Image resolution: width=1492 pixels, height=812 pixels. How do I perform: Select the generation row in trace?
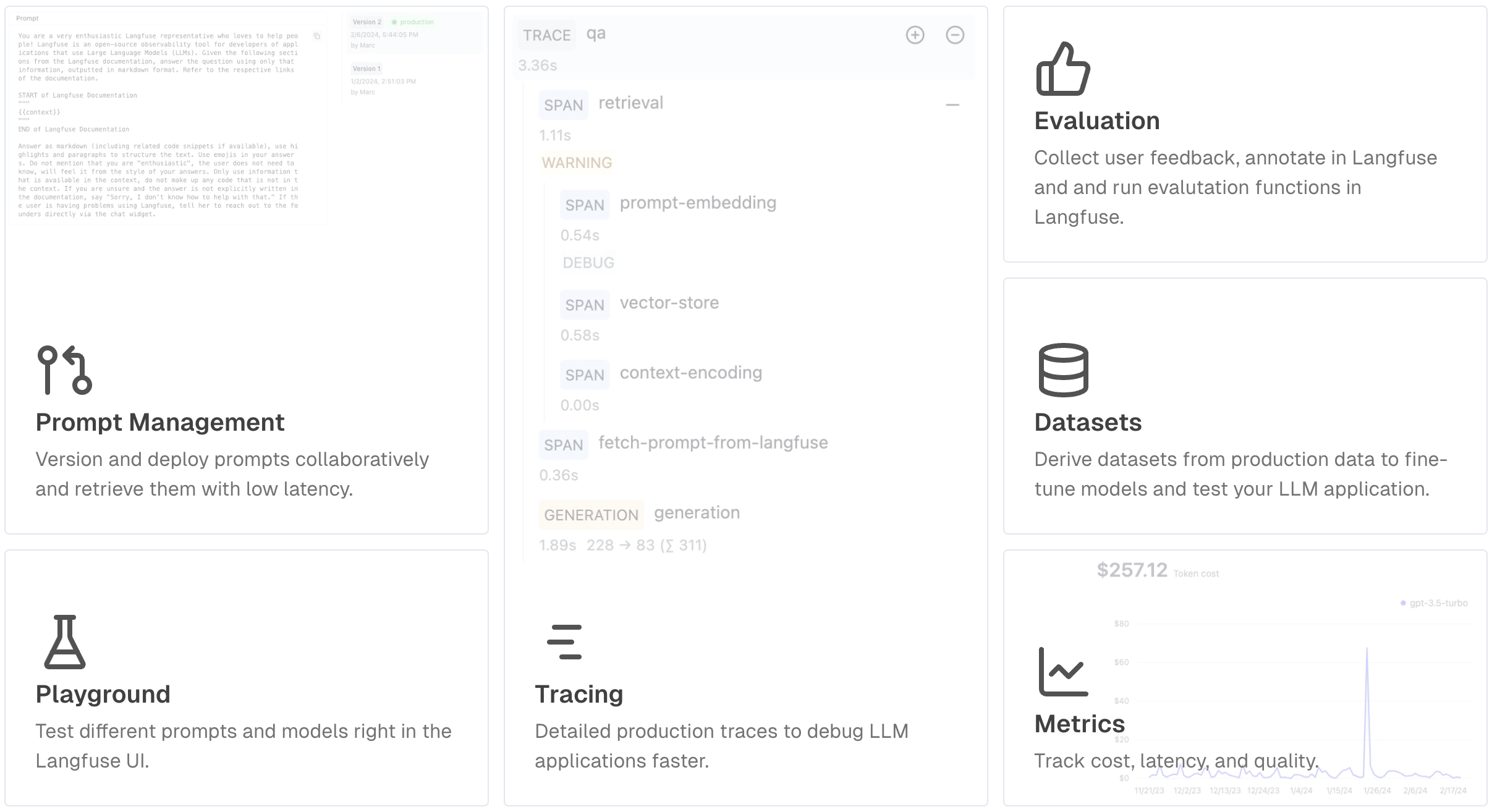click(696, 513)
